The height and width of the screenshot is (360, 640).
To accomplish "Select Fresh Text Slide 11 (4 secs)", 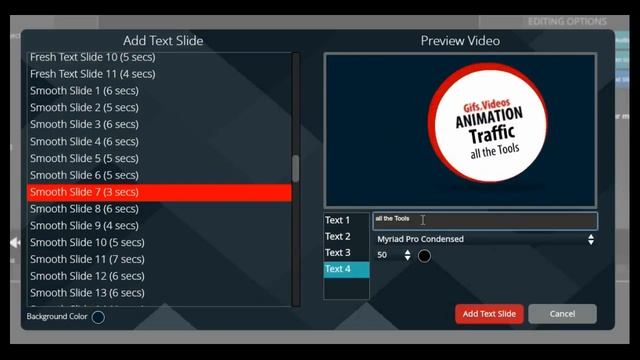I will pyautogui.click(x=159, y=74).
